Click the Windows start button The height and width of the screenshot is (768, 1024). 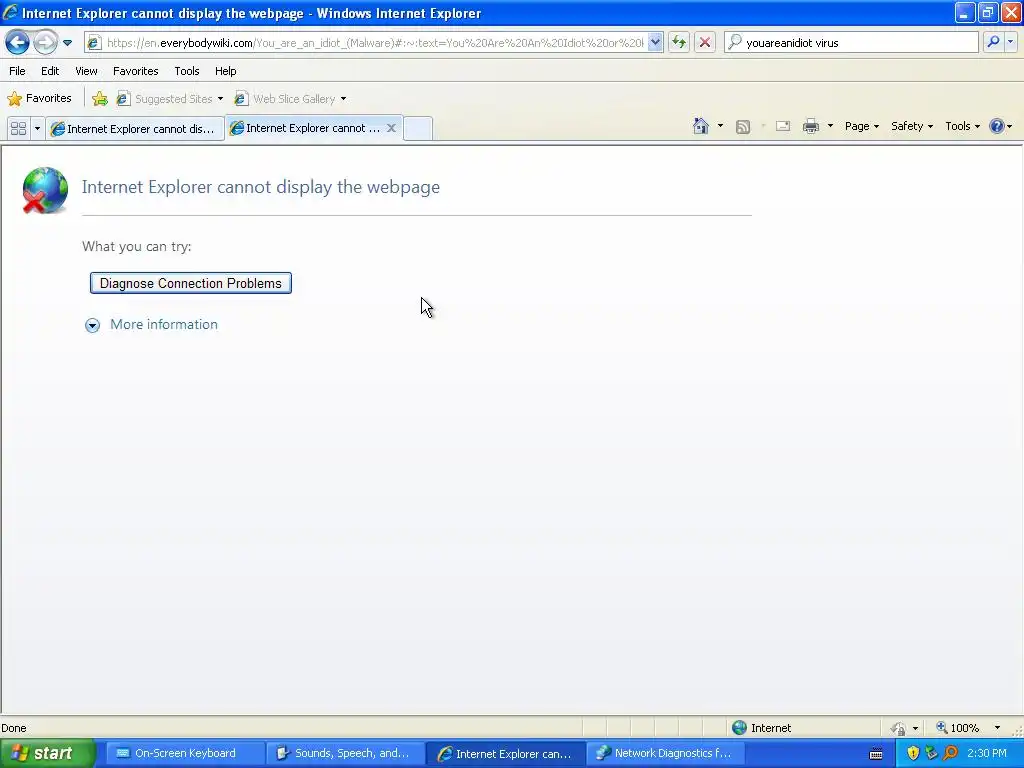47,753
